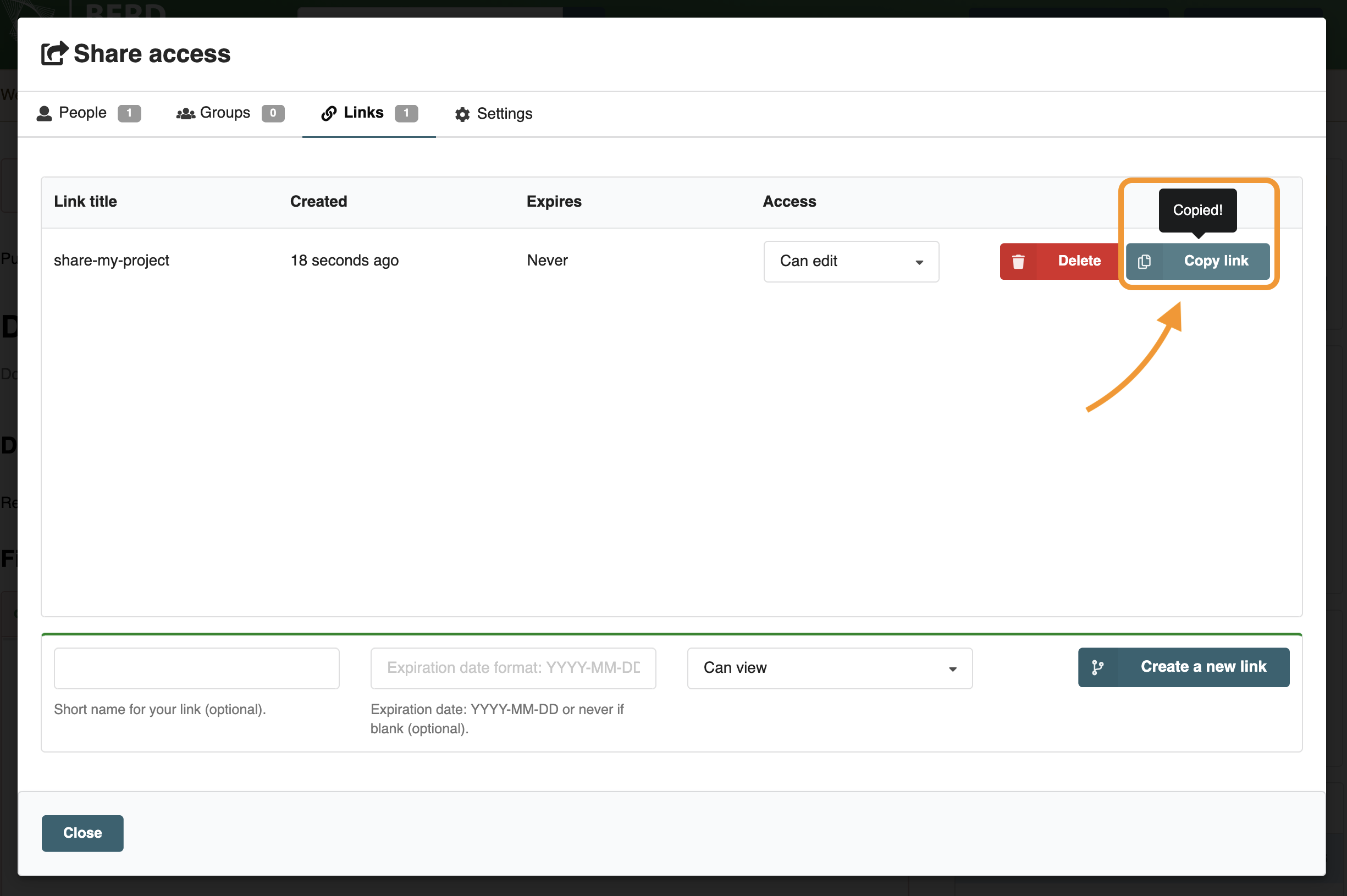The width and height of the screenshot is (1347, 896).
Task: Click the expiration date help text
Action: [496, 719]
